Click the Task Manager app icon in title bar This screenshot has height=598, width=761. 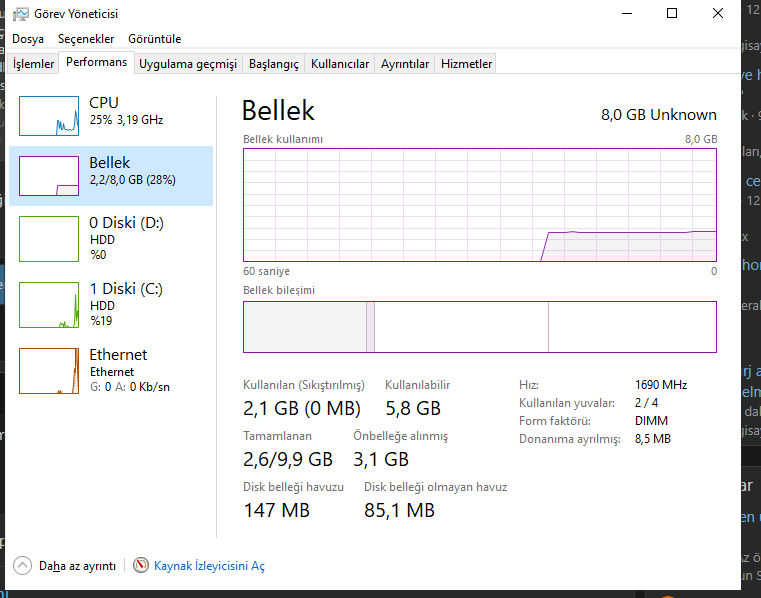pyautogui.click(x=20, y=14)
